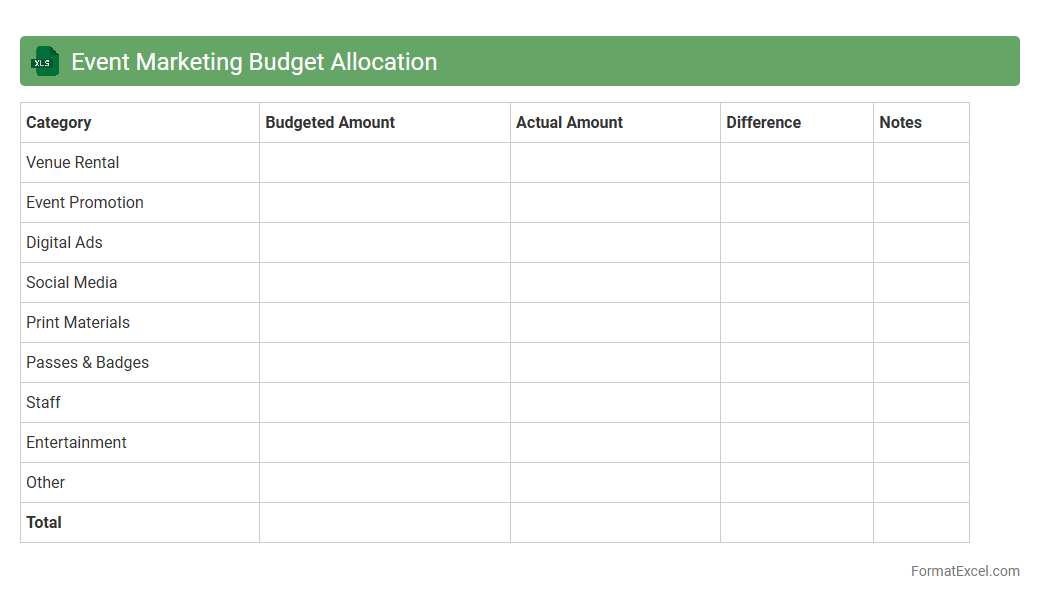The width and height of the screenshot is (1040, 600).
Task: Select Budgeted Amount cell in Total row
Action: [385, 523]
